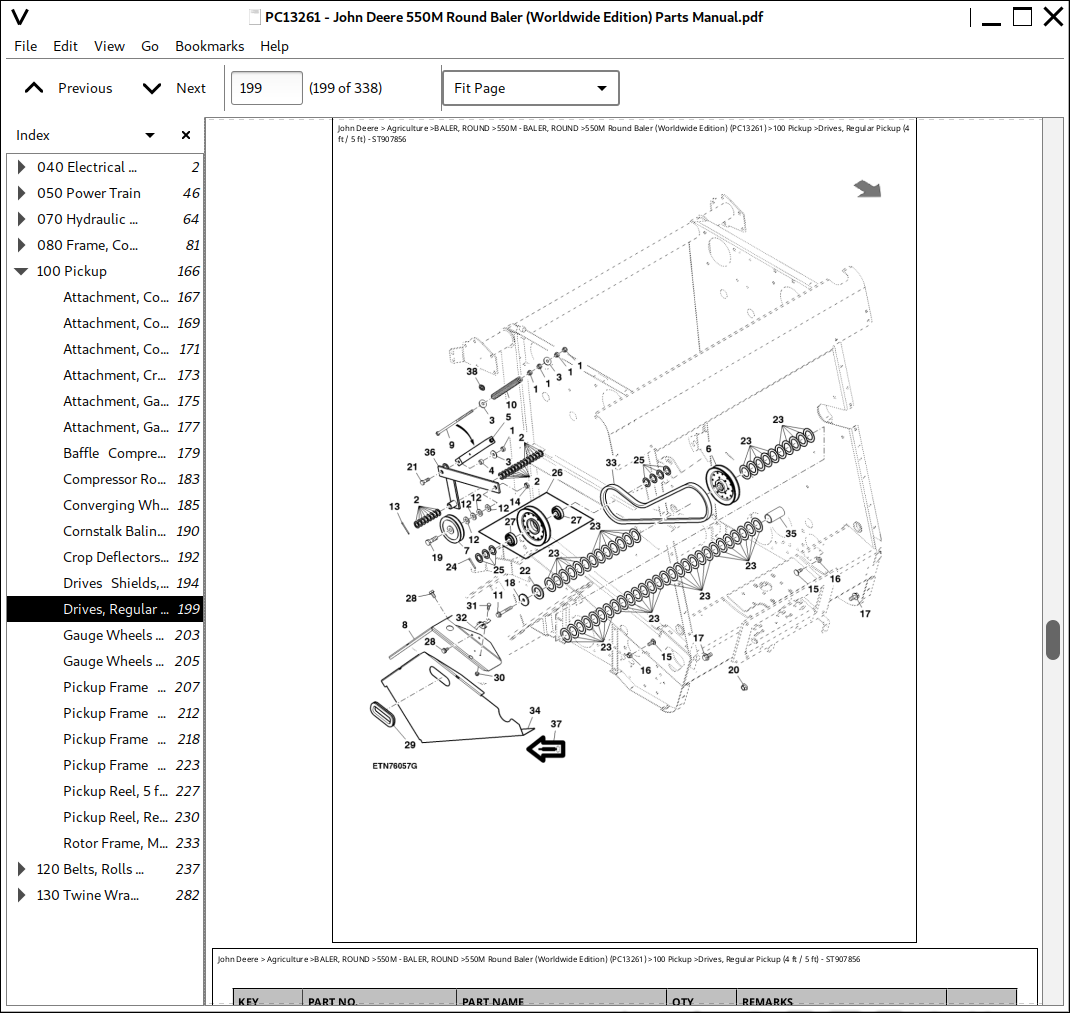This screenshot has height=1013, width=1070.
Task: Open Cornstalk Balin... entry page 190
Action: 105,531
